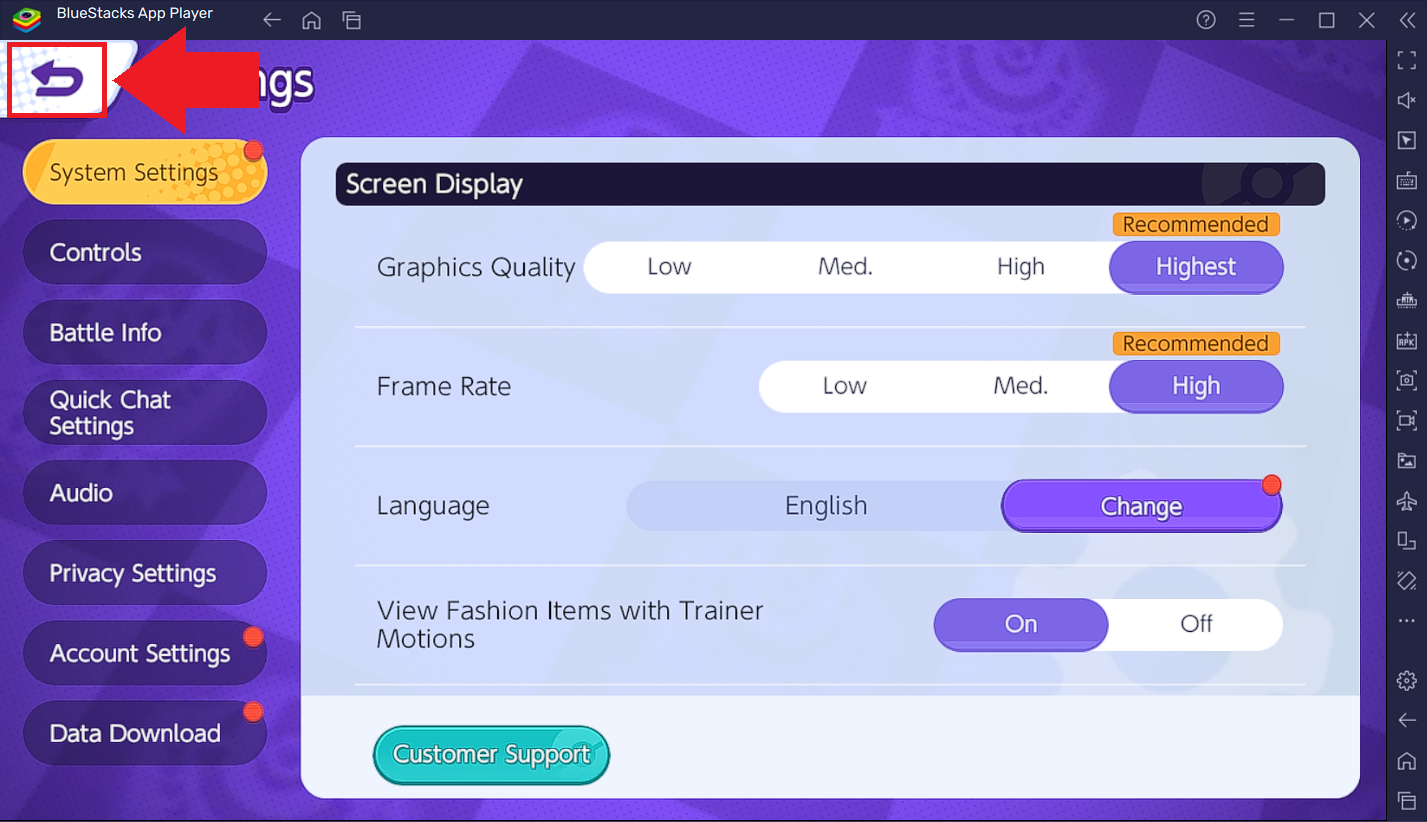Turn On View Fashion Items with Trainer Motions
The width and height of the screenshot is (1427, 822).
[1021, 624]
